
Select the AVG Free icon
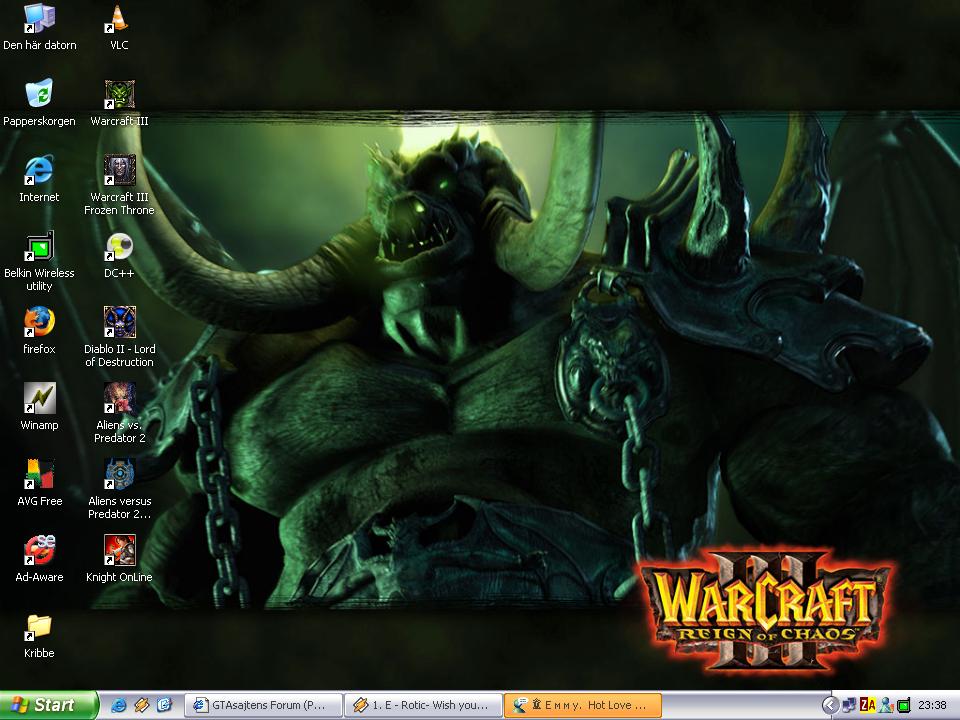click(39, 475)
